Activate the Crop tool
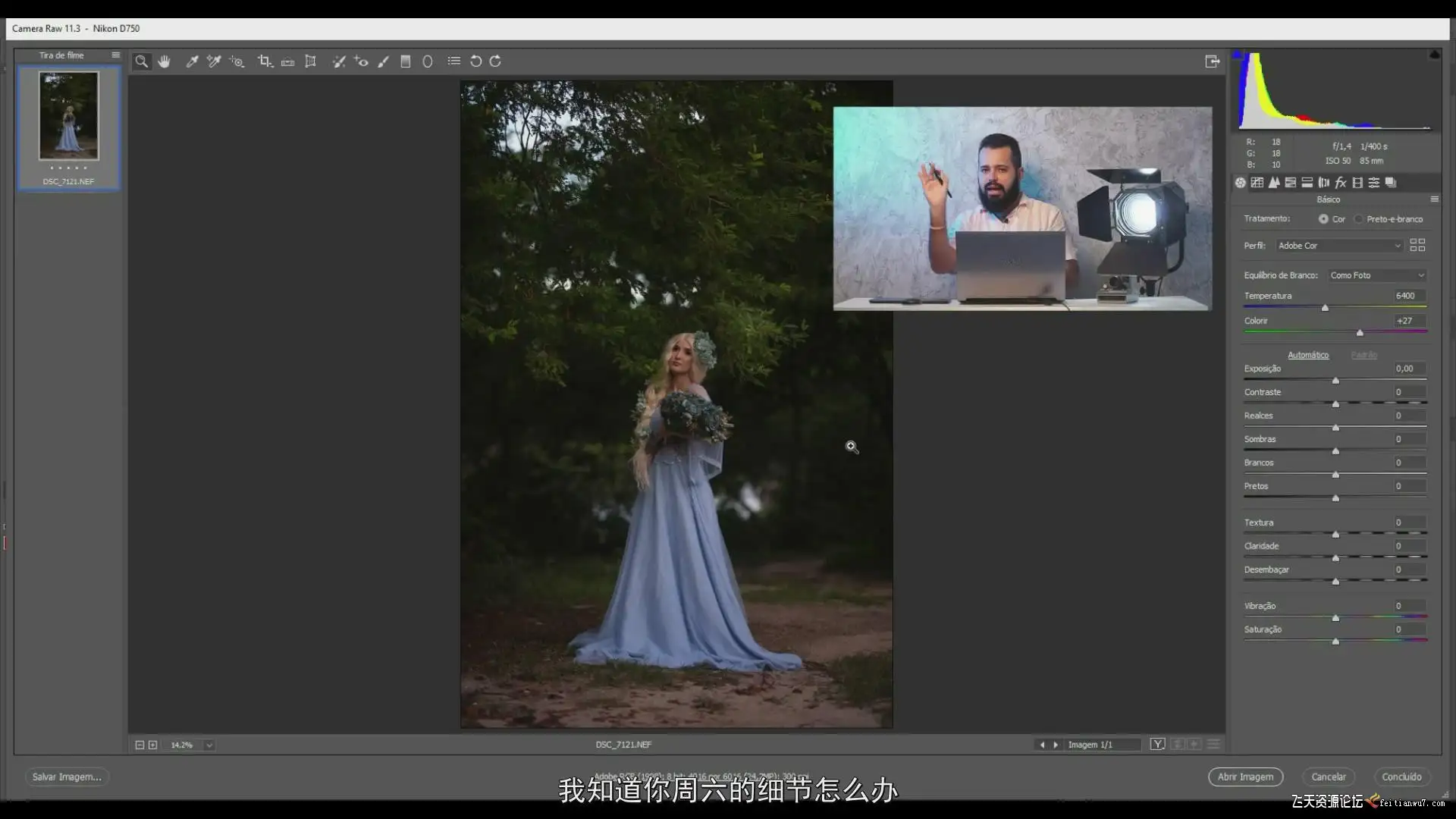 coord(264,61)
